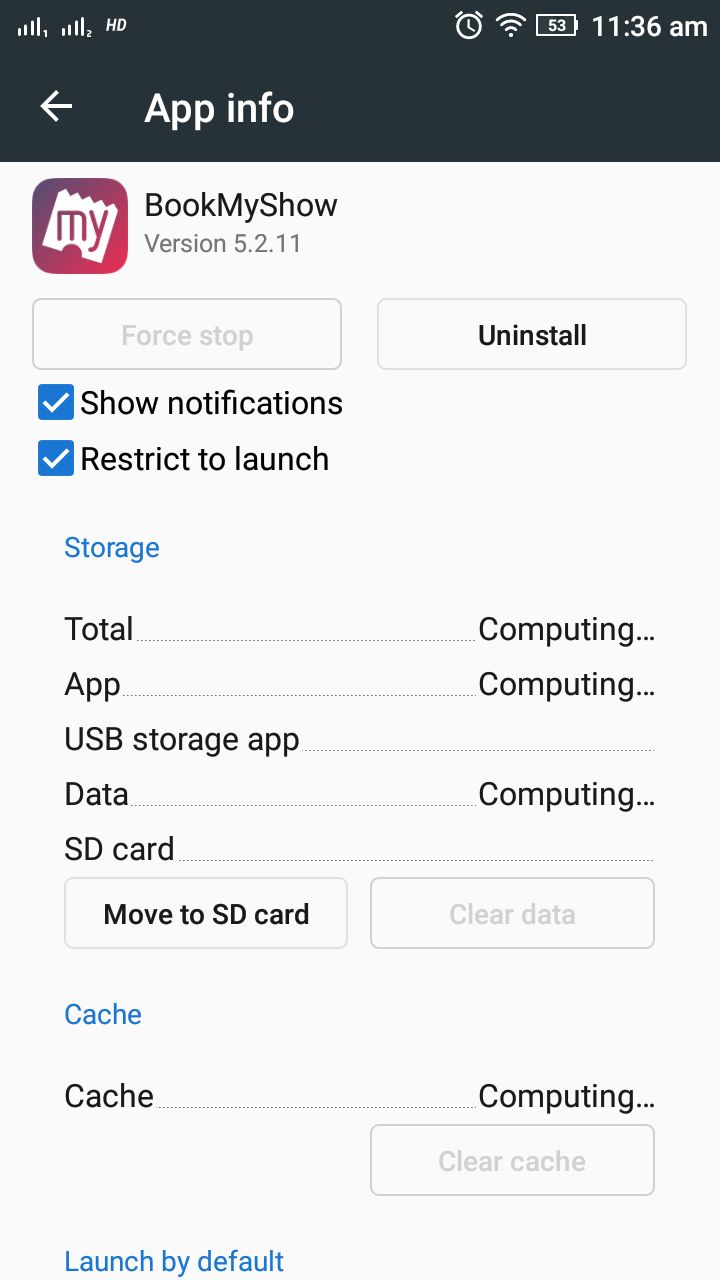720x1280 pixels.
Task: Click the Uninstall button
Action: pos(532,335)
